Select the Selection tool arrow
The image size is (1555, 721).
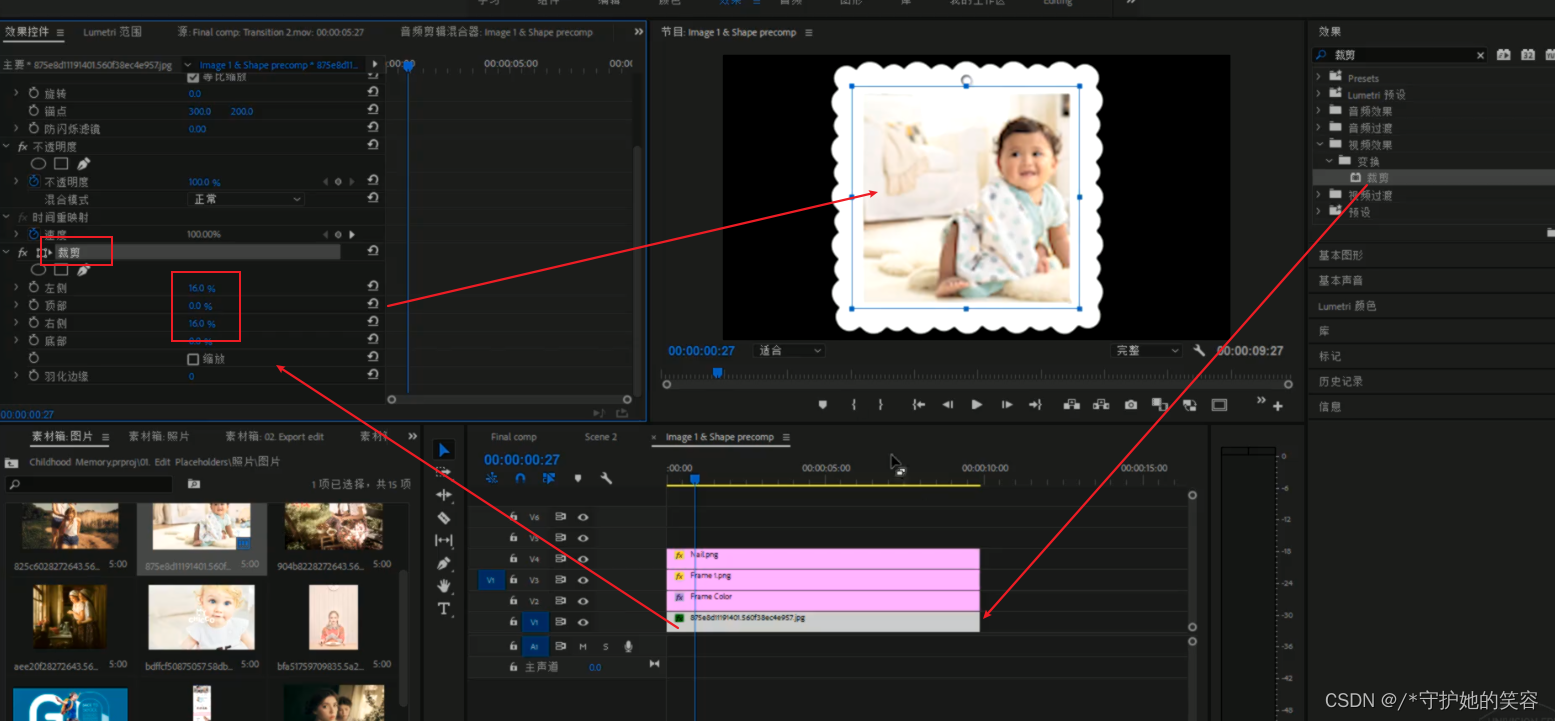(x=444, y=451)
